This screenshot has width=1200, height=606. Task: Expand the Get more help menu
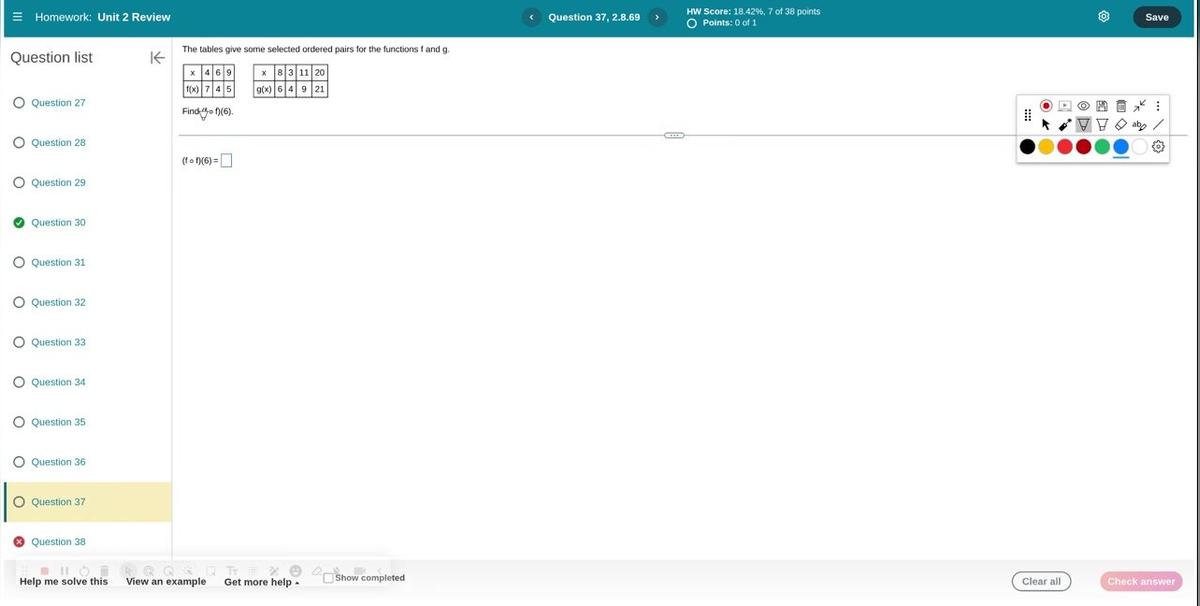coord(261,582)
